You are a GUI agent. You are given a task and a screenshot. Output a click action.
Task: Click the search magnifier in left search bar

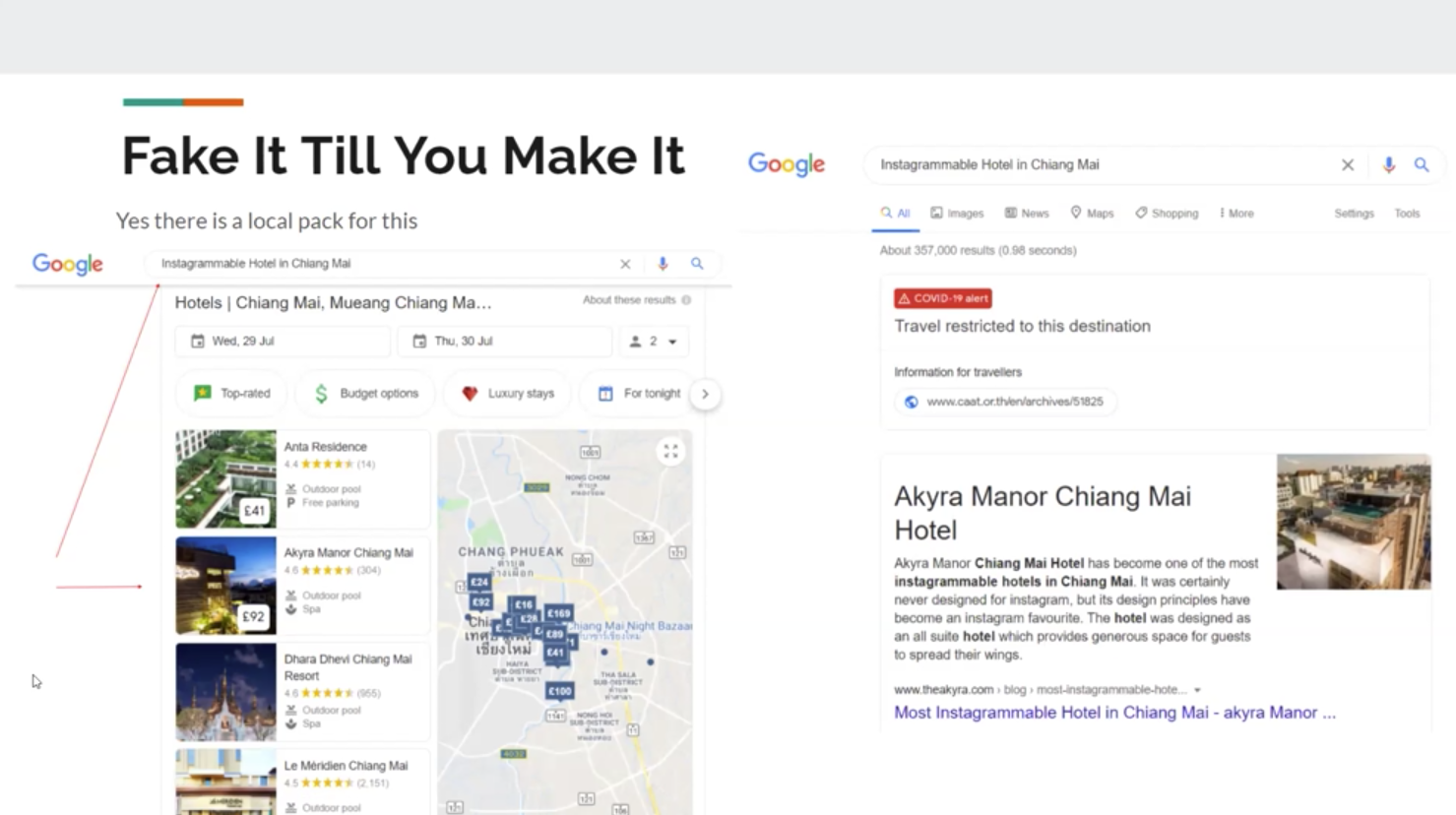[x=697, y=264]
